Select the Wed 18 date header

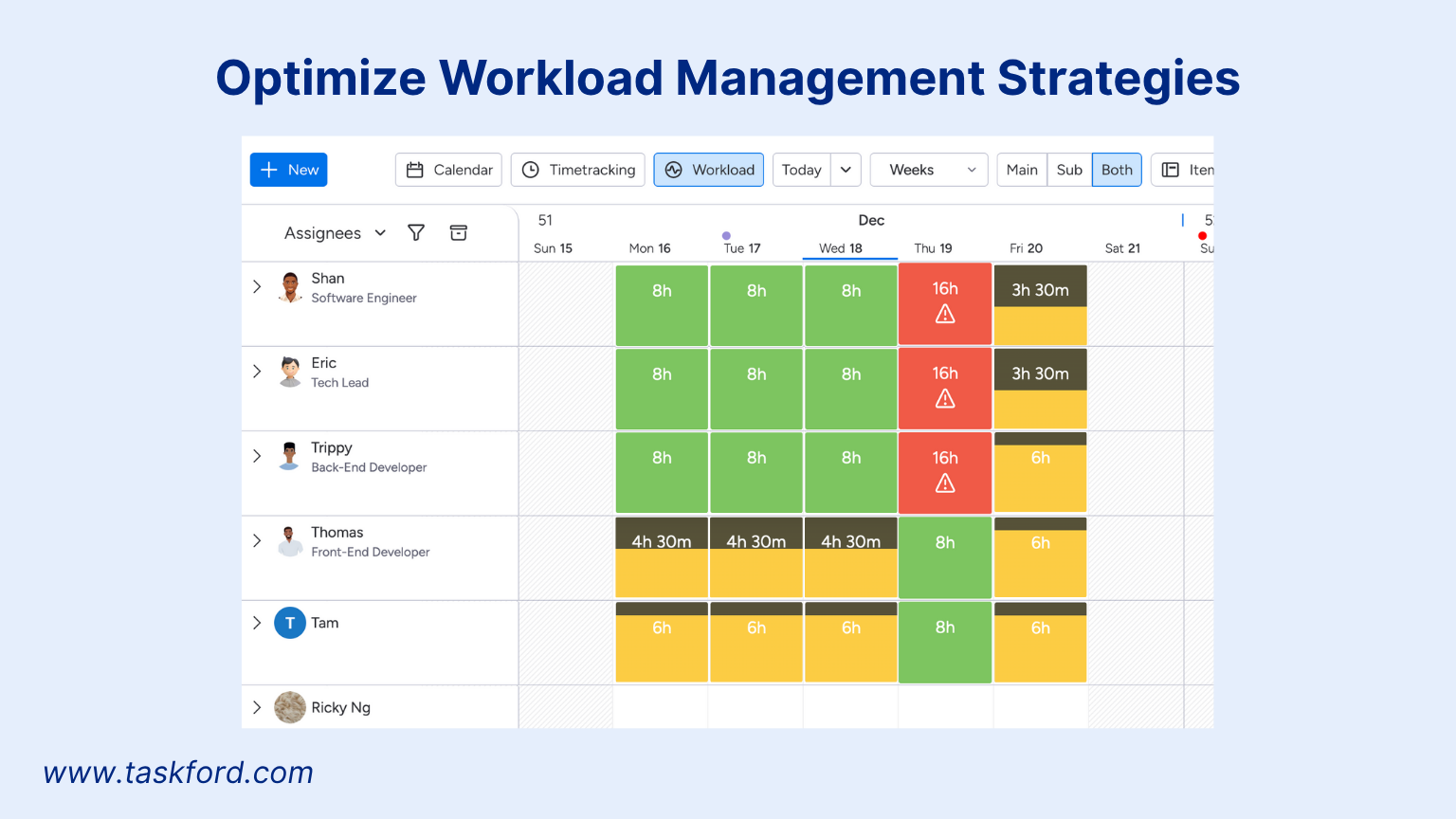(x=848, y=247)
